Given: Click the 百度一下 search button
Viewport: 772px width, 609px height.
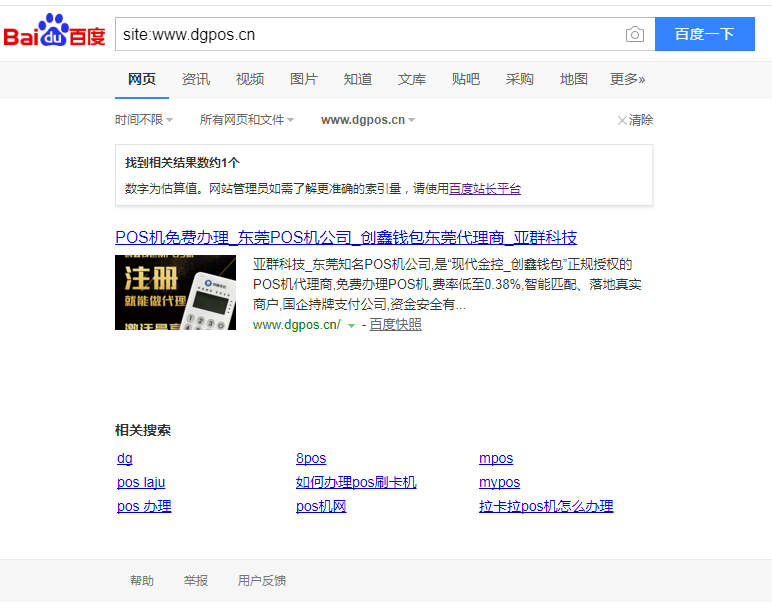Looking at the screenshot, I should pos(705,34).
